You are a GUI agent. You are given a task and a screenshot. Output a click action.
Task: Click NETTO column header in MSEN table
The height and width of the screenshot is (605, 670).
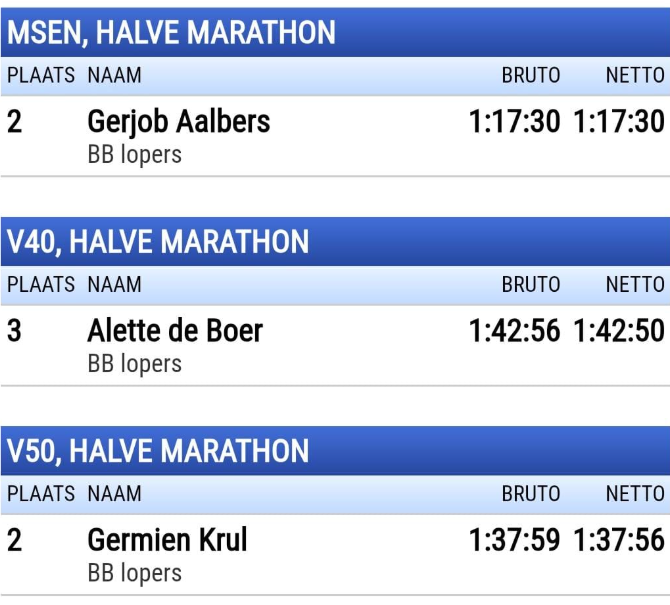coord(635,76)
